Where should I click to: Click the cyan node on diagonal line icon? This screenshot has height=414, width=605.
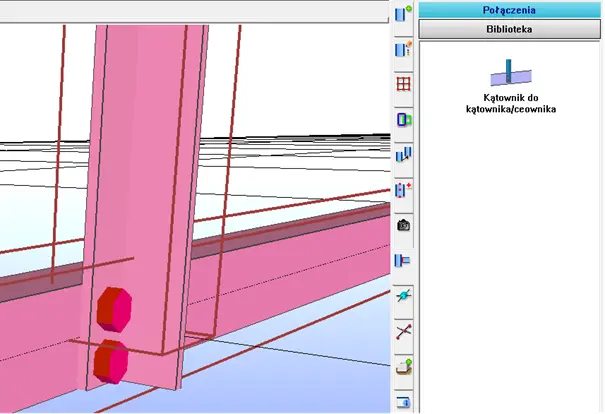(404, 296)
